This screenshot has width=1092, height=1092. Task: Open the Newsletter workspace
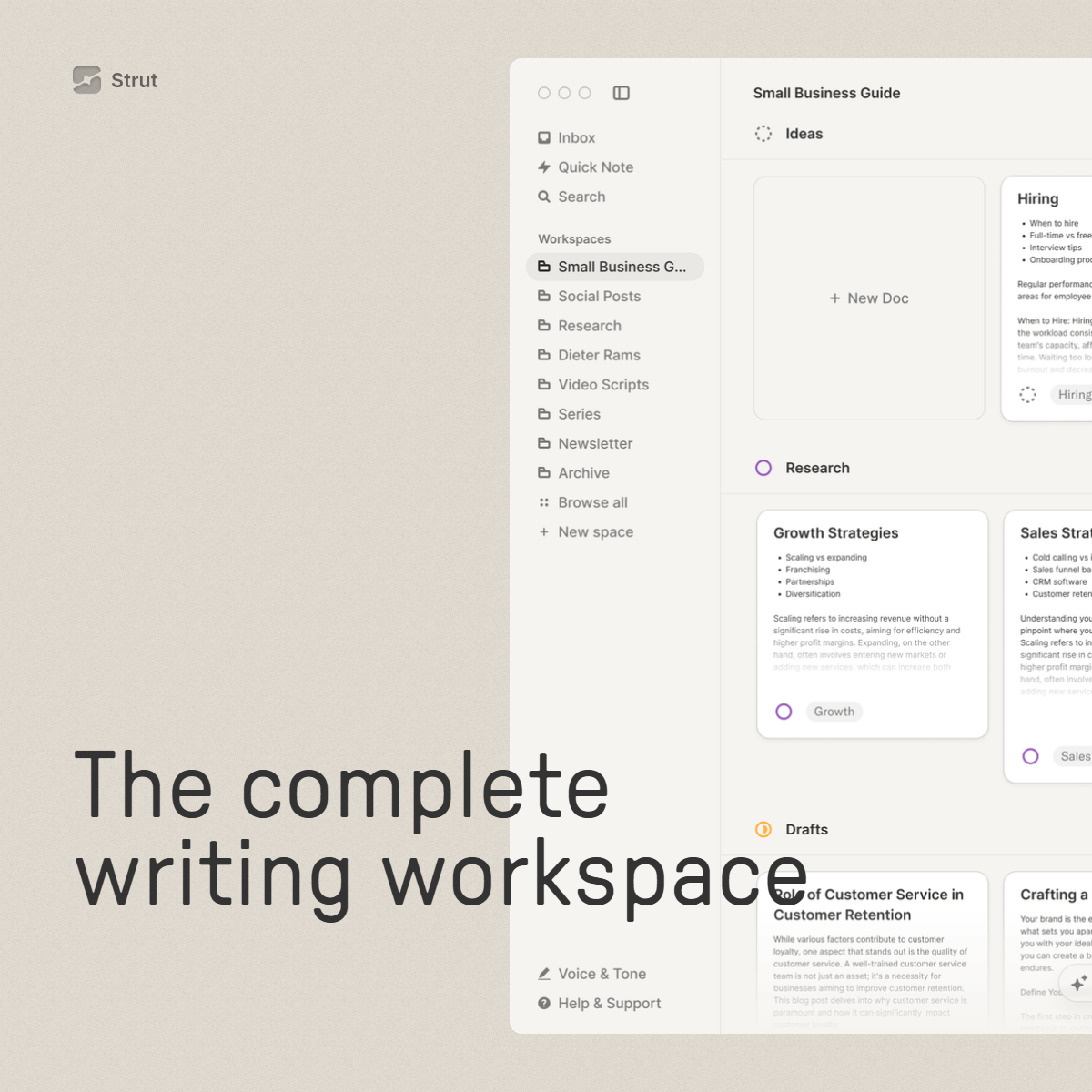point(585,443)
